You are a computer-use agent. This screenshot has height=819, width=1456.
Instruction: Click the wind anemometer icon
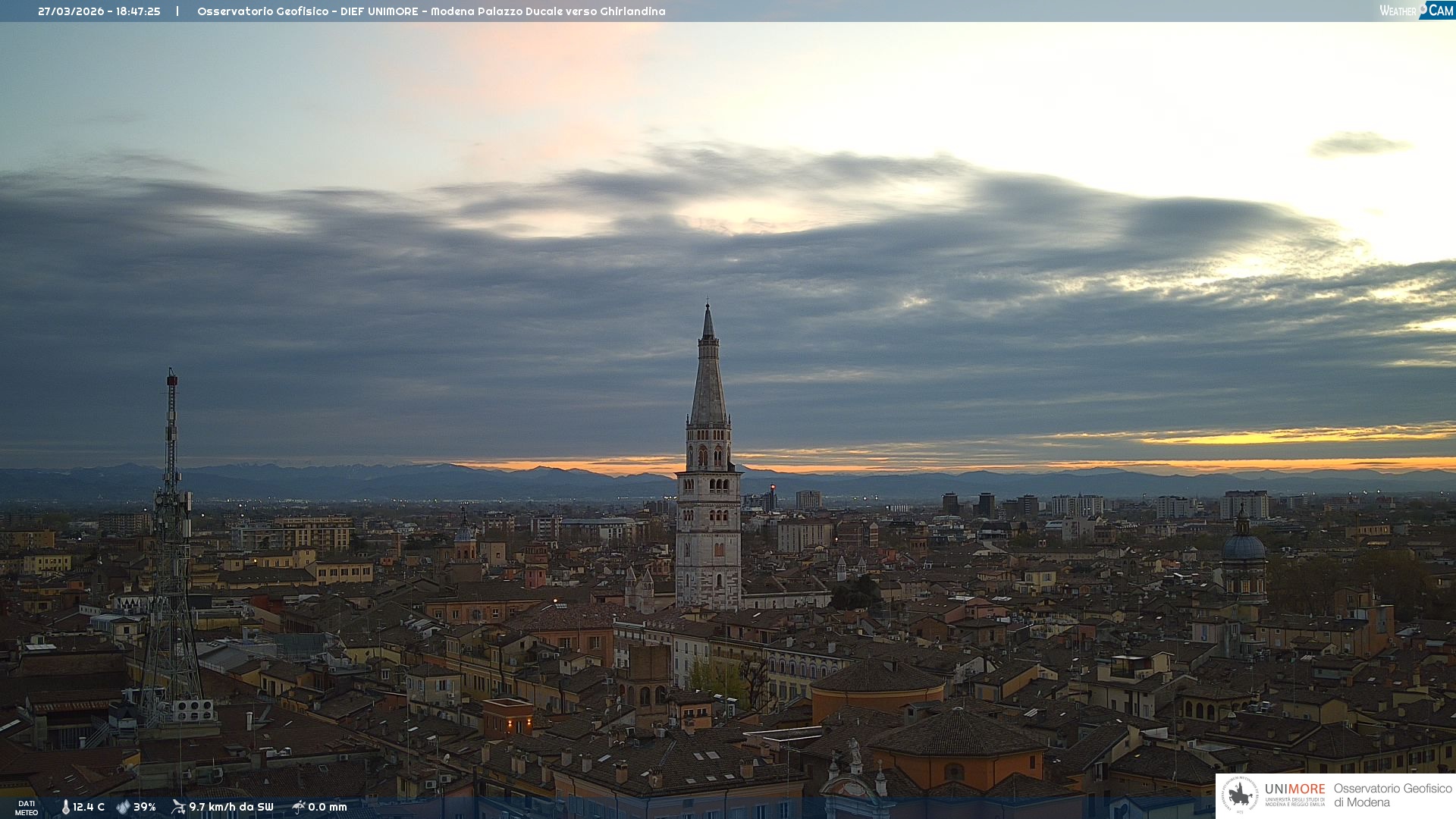[178, 807]
